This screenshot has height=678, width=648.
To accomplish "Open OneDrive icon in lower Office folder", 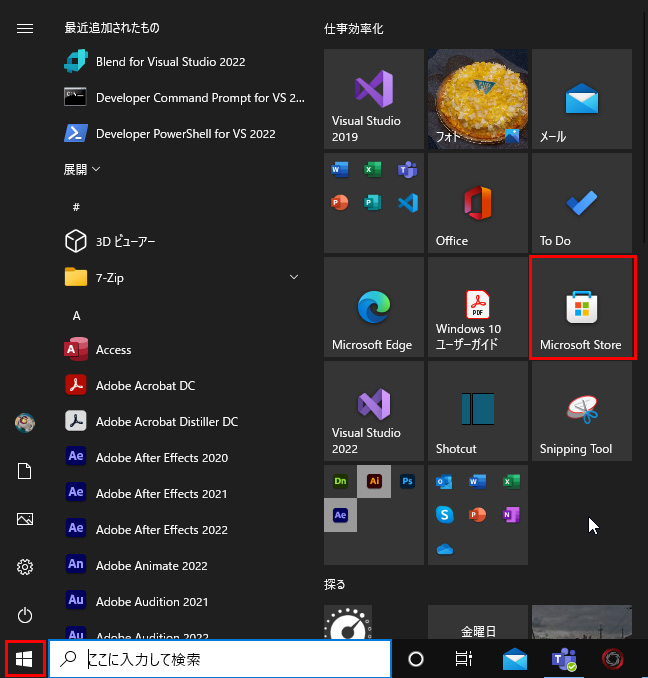I will pyautogui.click(x=444, y=549).
